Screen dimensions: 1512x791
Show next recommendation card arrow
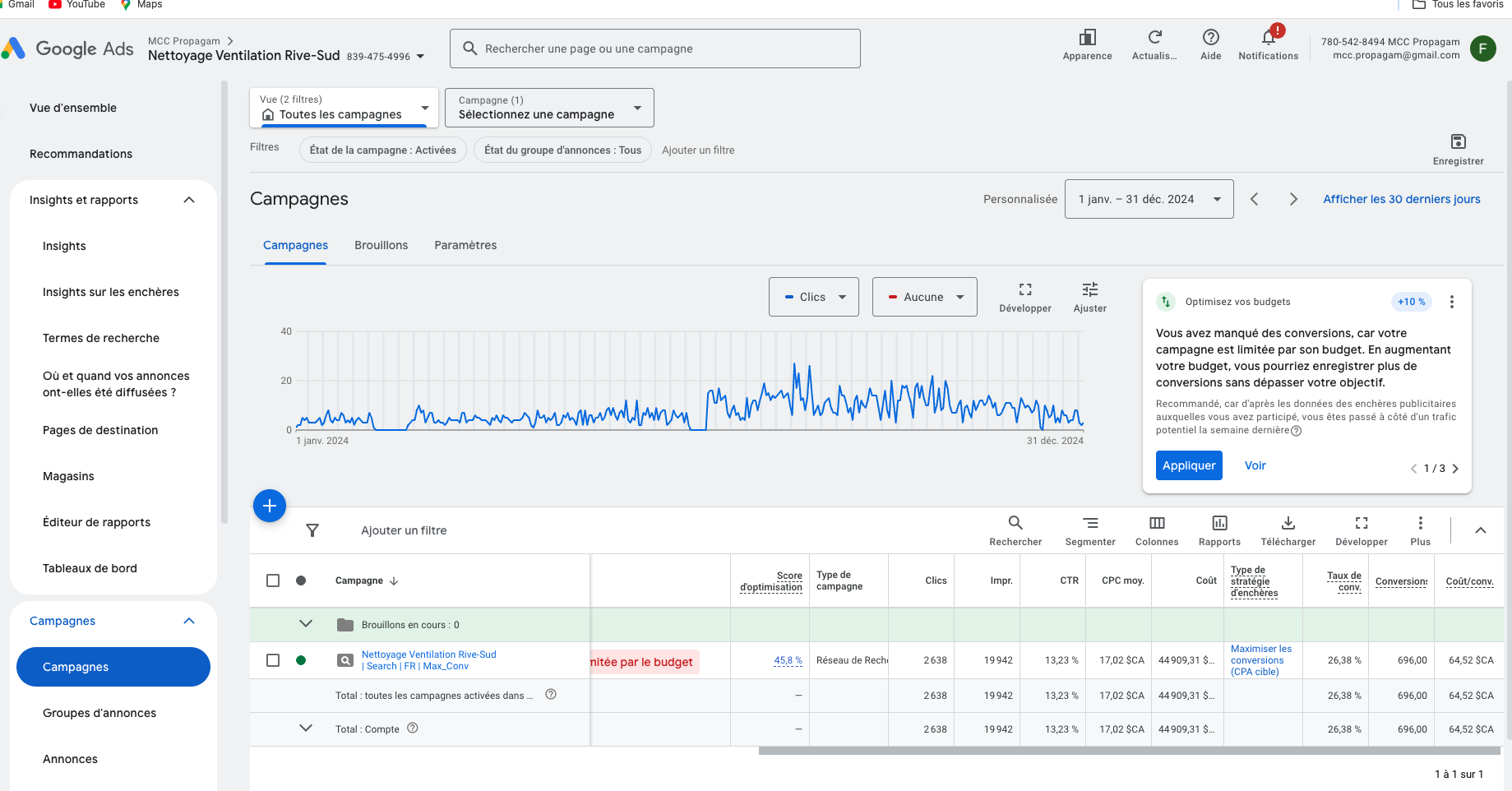(1455, 469)
